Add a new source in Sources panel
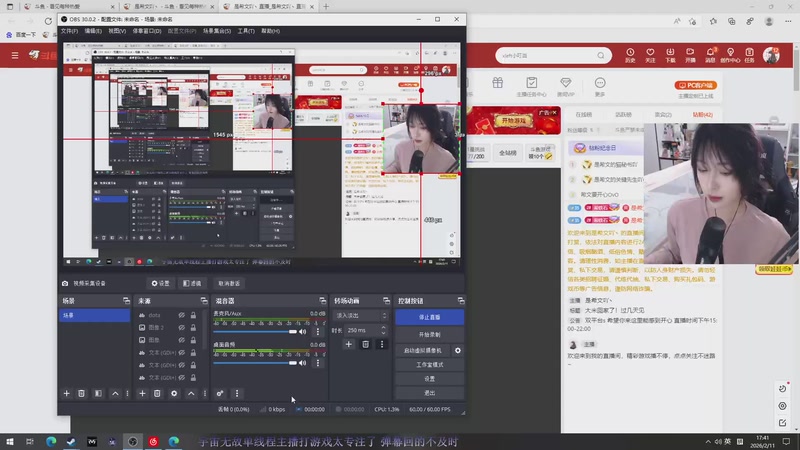Viewport: 800px width, 450px height. coord(142,393)
